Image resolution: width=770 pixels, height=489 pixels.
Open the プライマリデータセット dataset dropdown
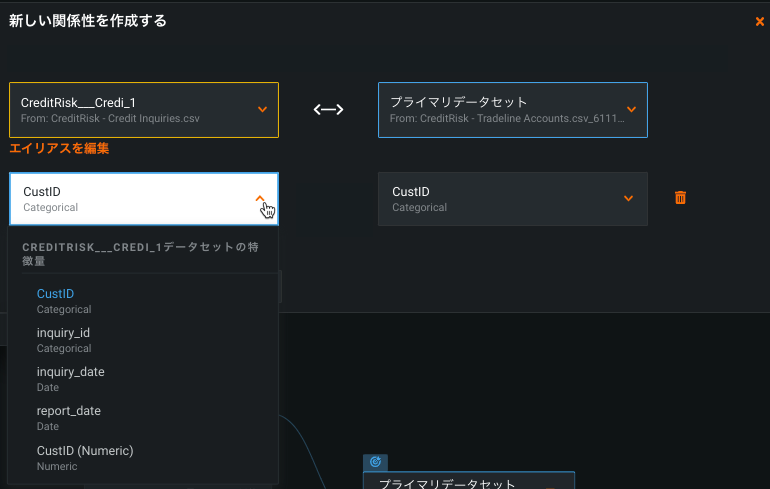(x=631, y=109)
